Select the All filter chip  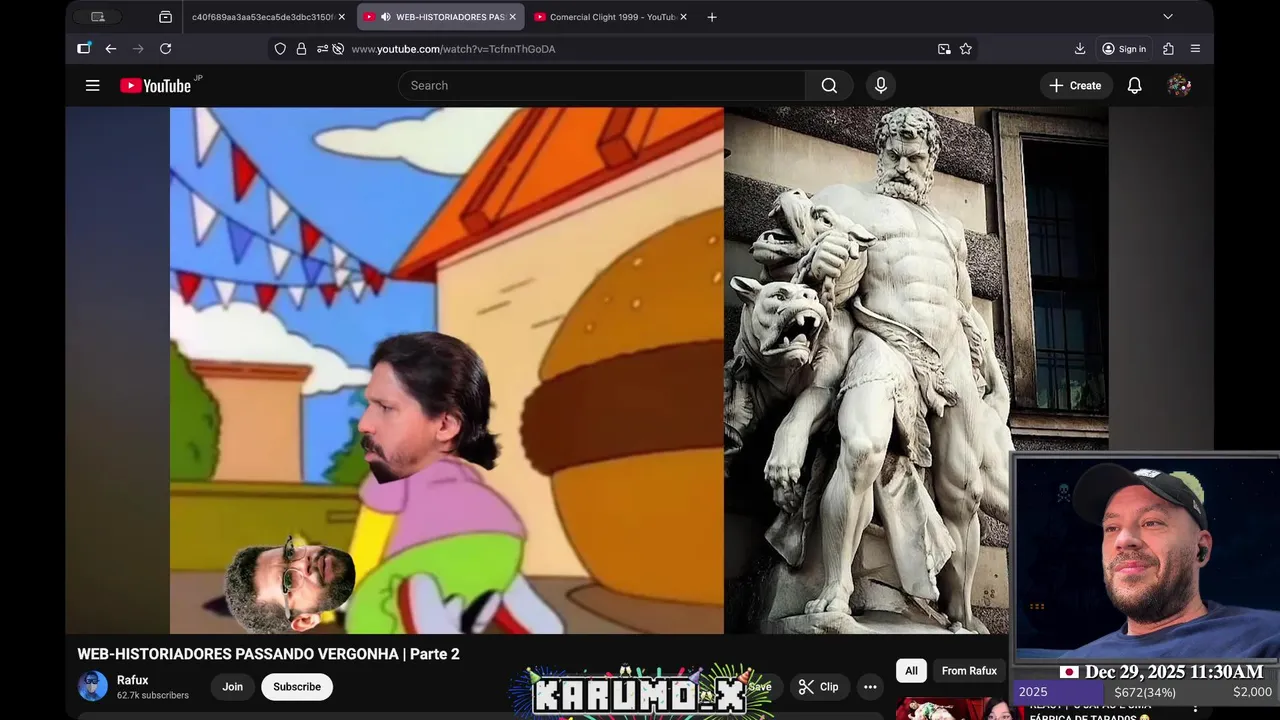pos(911,671)
